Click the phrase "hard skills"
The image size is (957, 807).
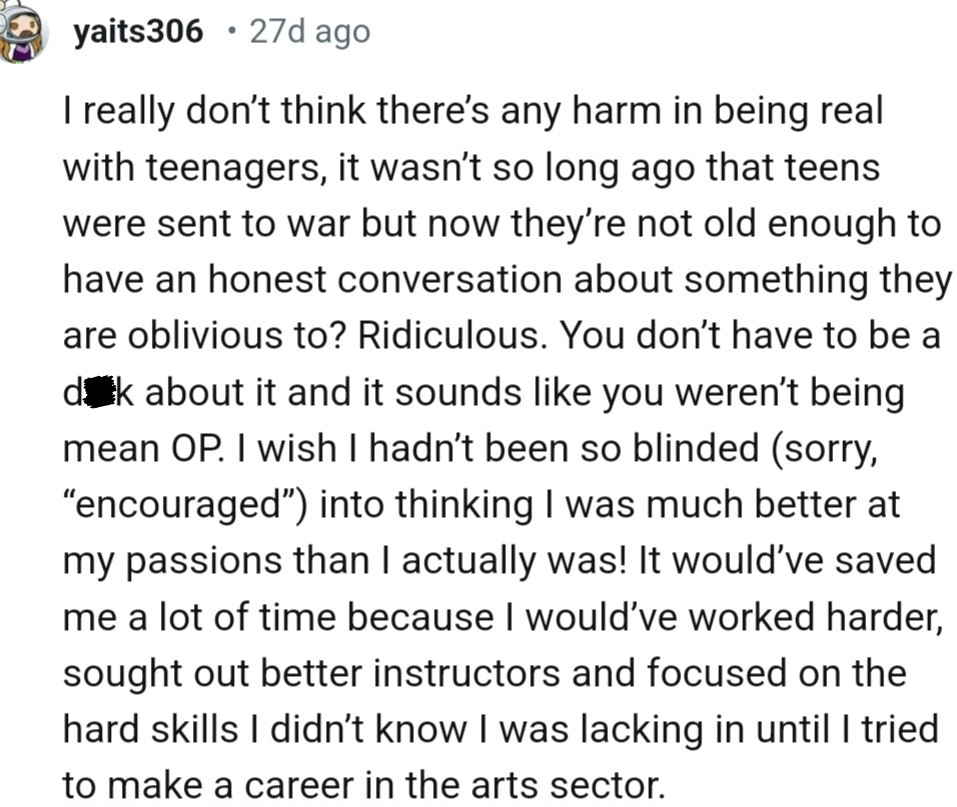pos(151,730)
